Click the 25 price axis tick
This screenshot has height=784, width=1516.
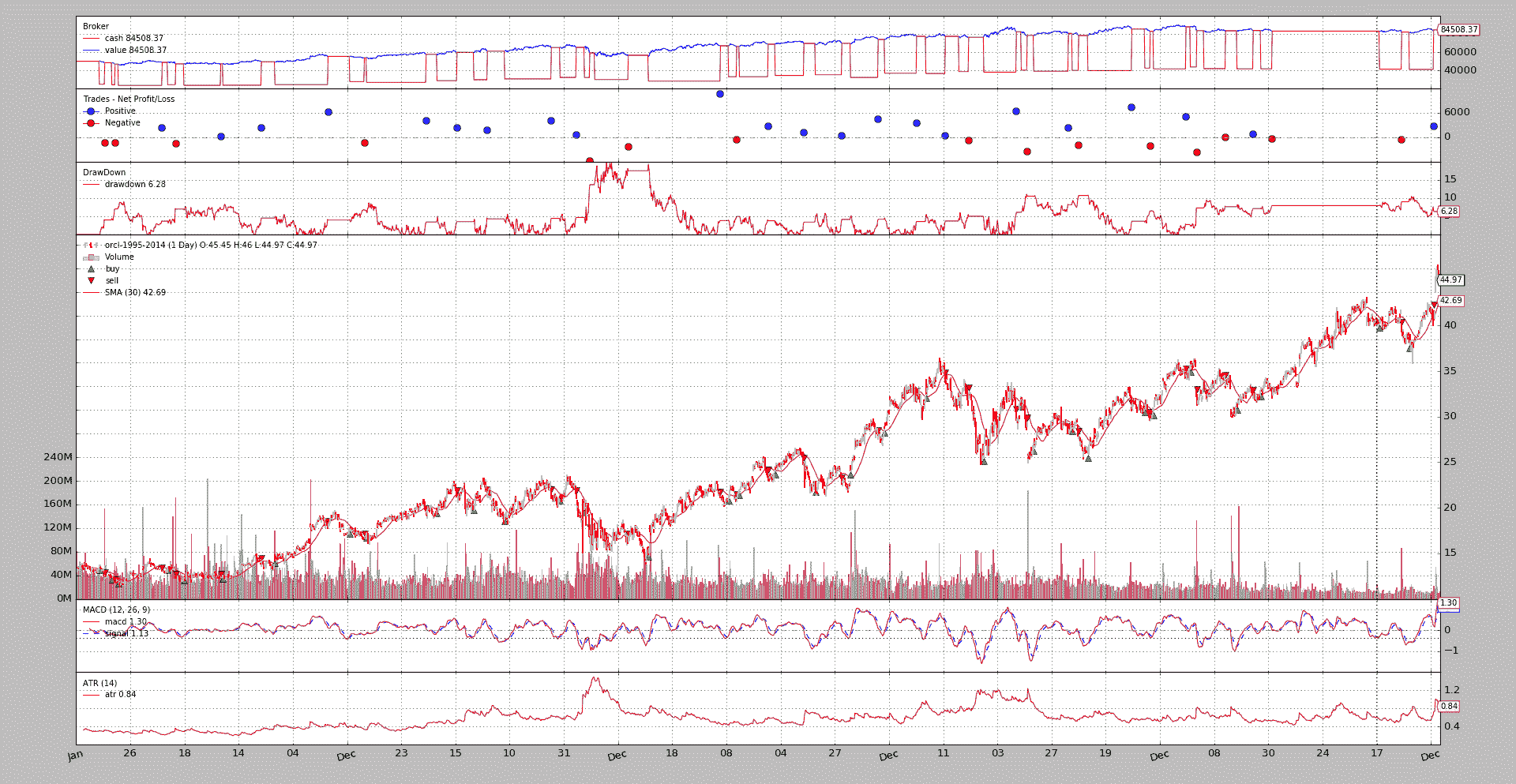coord(1450,461)
